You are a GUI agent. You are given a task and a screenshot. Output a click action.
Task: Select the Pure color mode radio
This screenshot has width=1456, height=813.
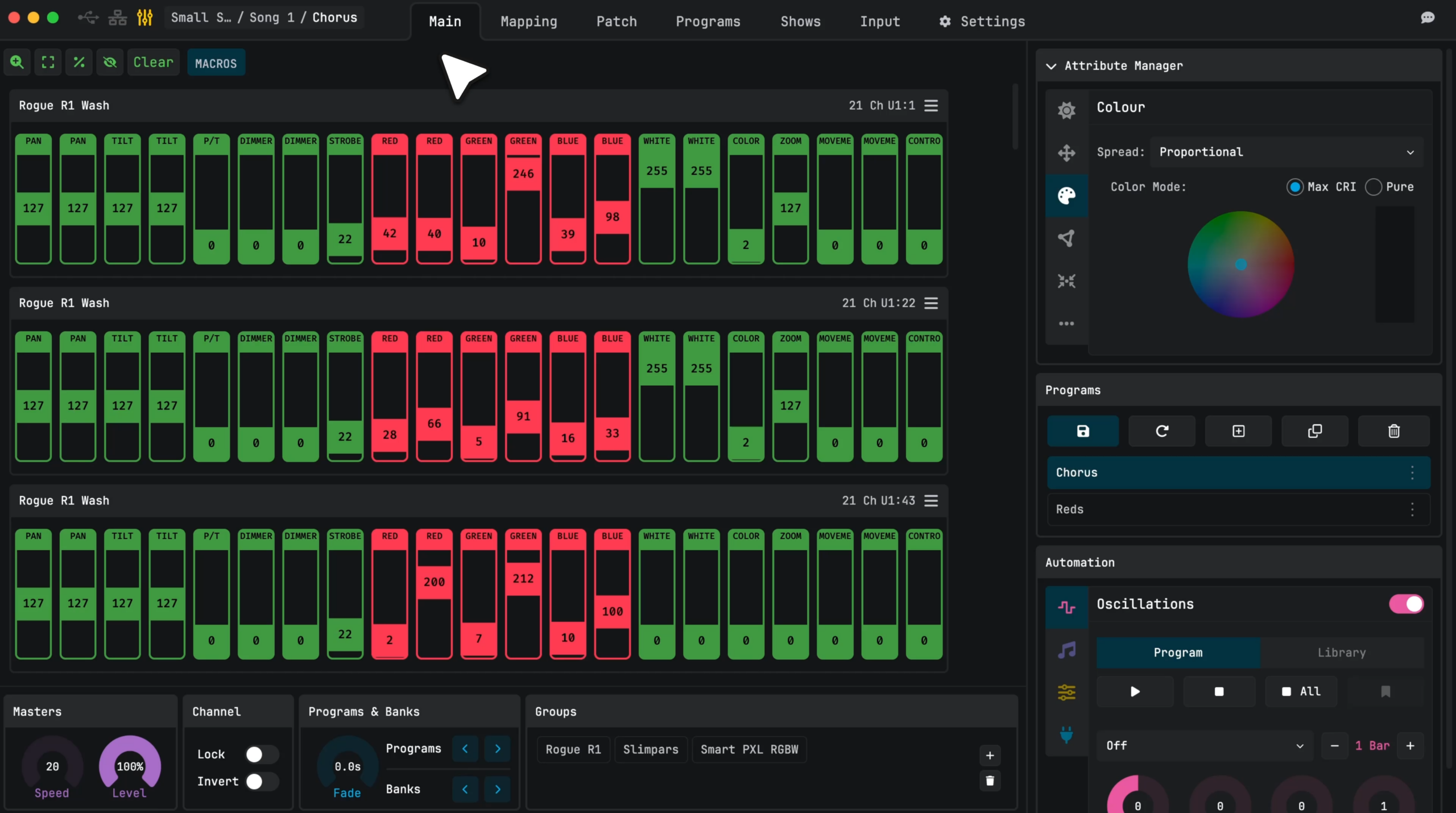[x=1374, y=187]
